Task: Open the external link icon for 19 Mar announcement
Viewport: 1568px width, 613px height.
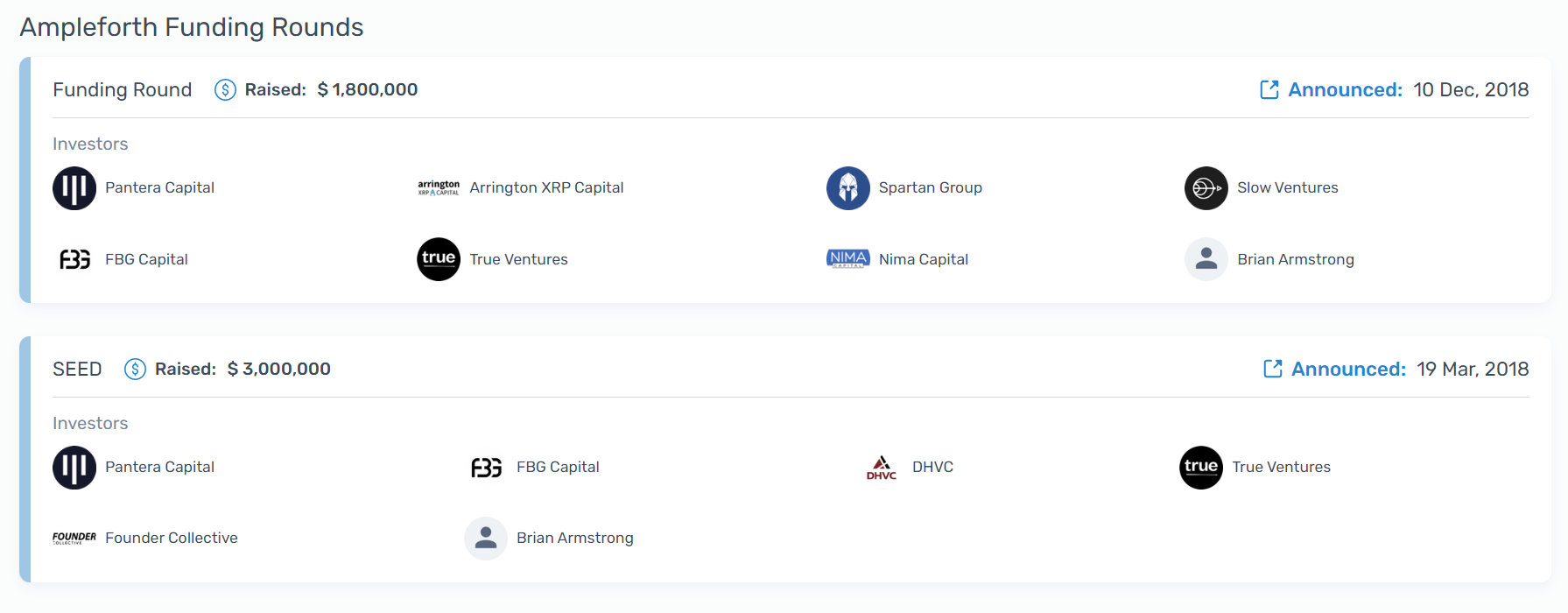Action: tap(1272, 369)
